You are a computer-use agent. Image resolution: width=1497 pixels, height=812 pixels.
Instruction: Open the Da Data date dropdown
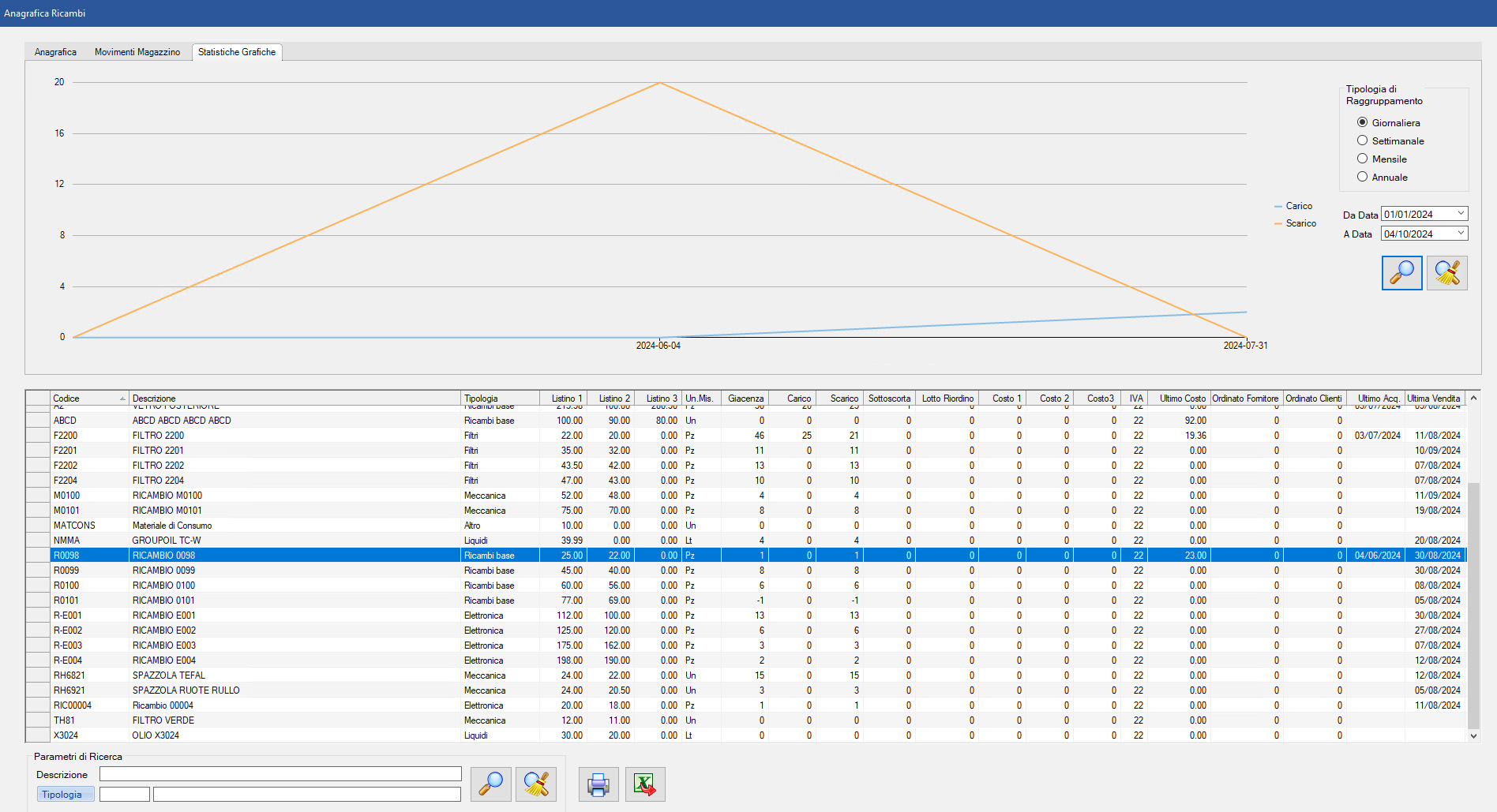(1461, 214)
